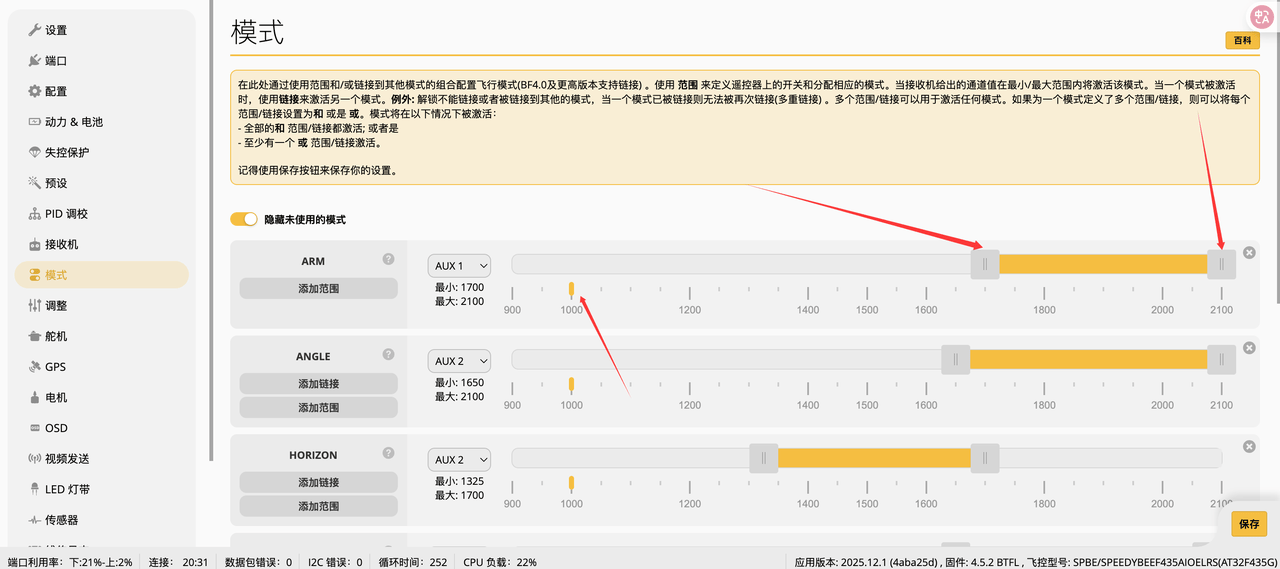Click 添加范围 under ARM
Screen dimensions: 1280x569
point(319,288)
